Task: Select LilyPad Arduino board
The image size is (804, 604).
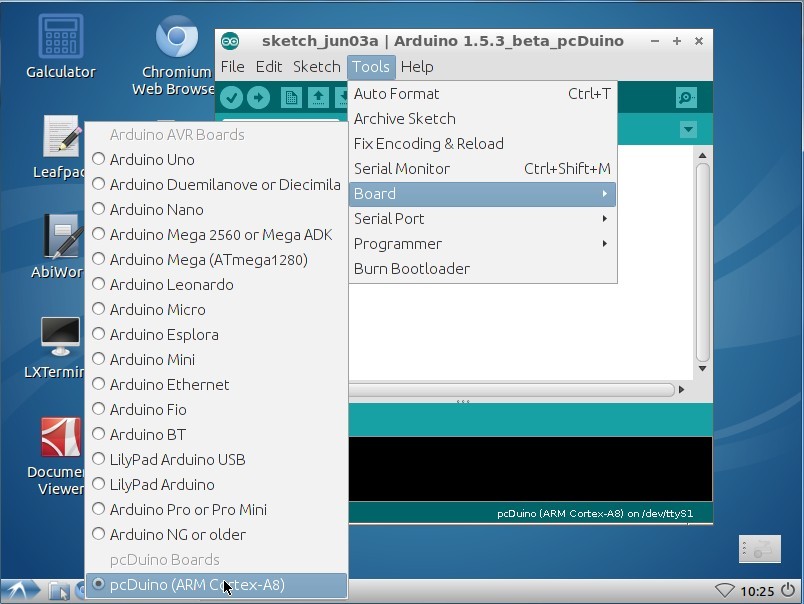Action: tap(216, 485)
